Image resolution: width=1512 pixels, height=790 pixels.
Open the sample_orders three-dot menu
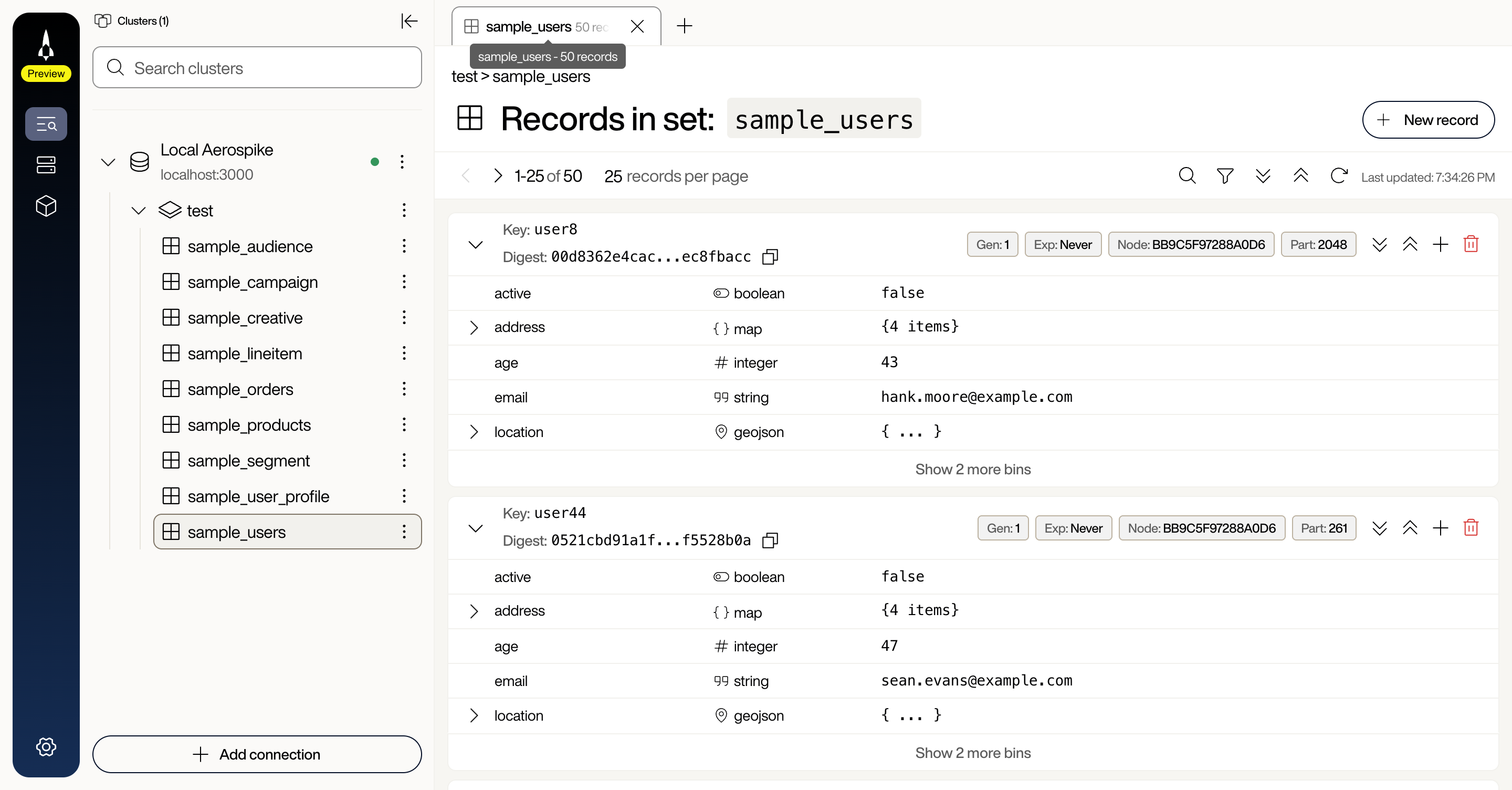(x=404, y=388)
